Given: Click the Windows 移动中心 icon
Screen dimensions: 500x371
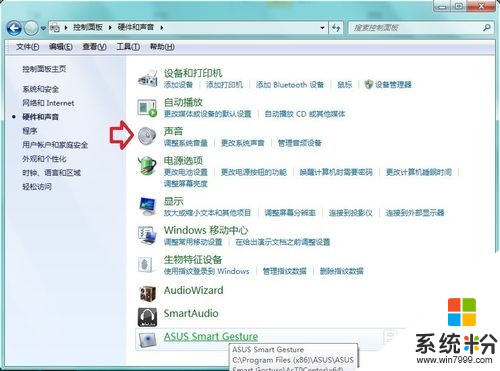Looking at the screenshot, I should pyautogui.click(x=147, y=235).
